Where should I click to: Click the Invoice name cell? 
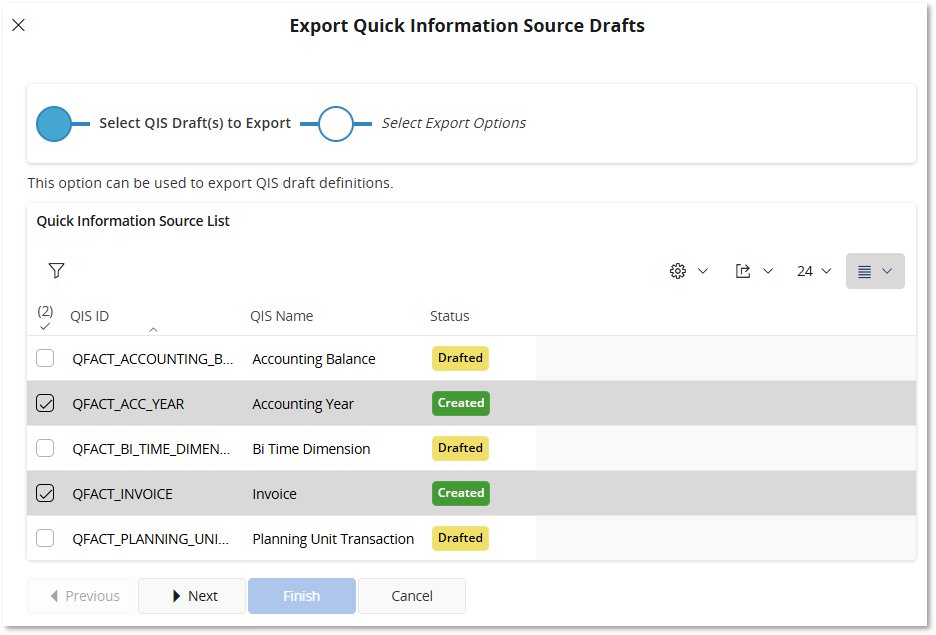(275, 494)
